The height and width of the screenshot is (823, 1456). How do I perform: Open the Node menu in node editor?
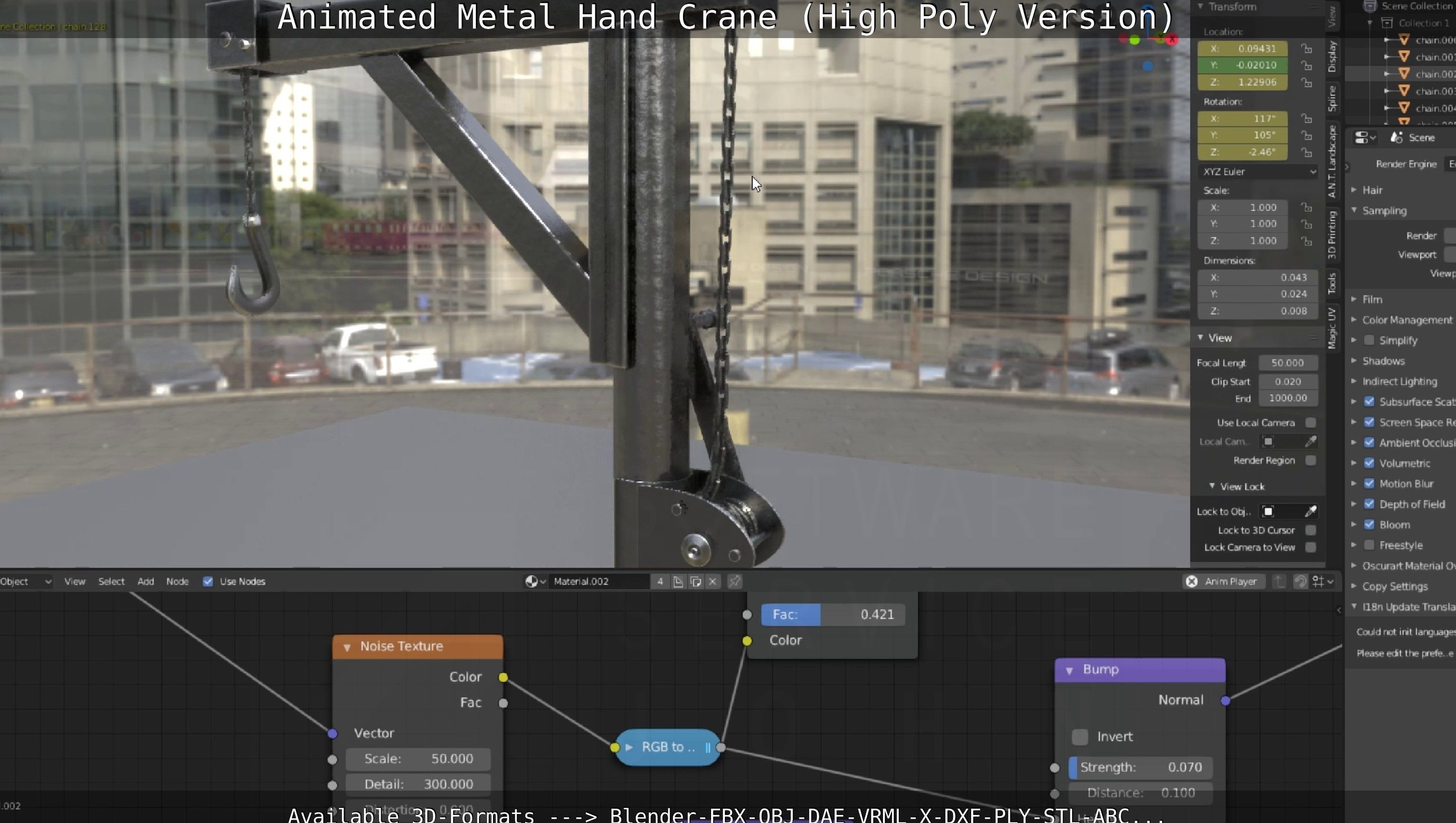[178, 582]
